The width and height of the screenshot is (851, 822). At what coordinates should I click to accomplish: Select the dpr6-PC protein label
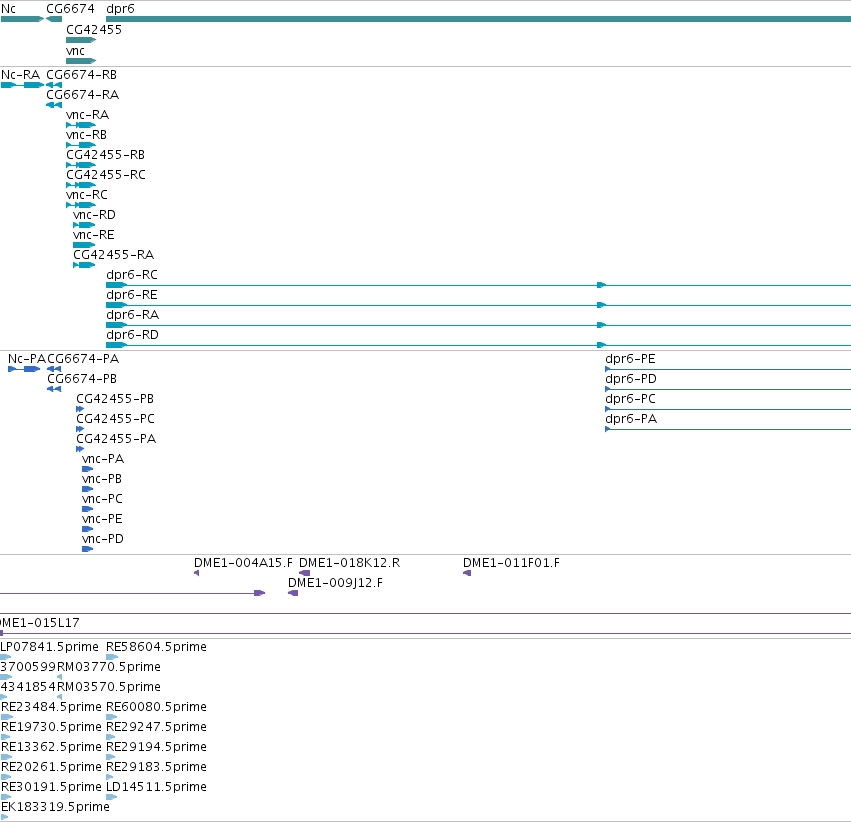click(x=630, y=399)
